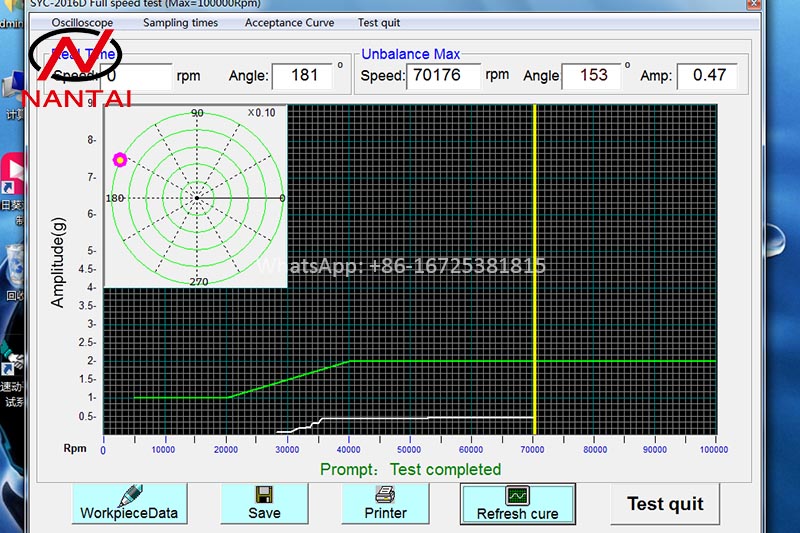Open the Oscilloscope menu
Image resolution: width=800 pixels, height=533 pixels.
82,23
